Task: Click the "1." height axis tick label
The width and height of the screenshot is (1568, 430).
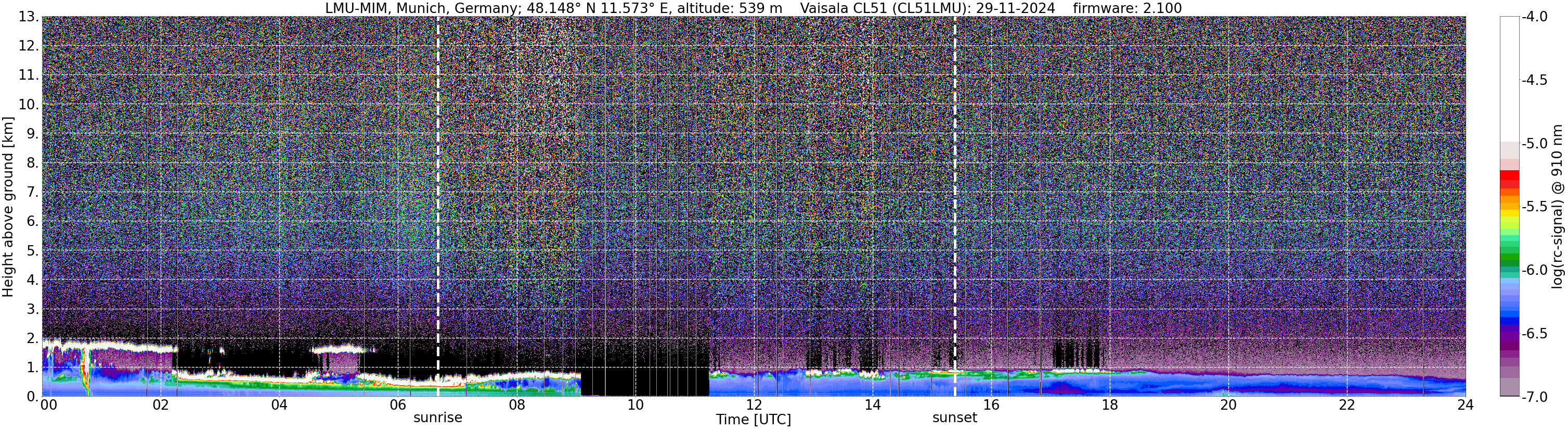Action: (33, 367)
